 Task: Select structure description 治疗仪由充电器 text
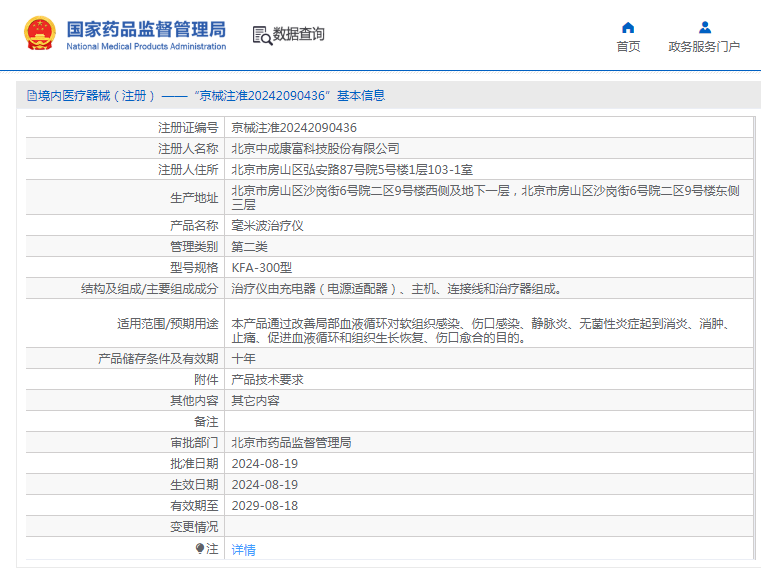pos(397,289)
